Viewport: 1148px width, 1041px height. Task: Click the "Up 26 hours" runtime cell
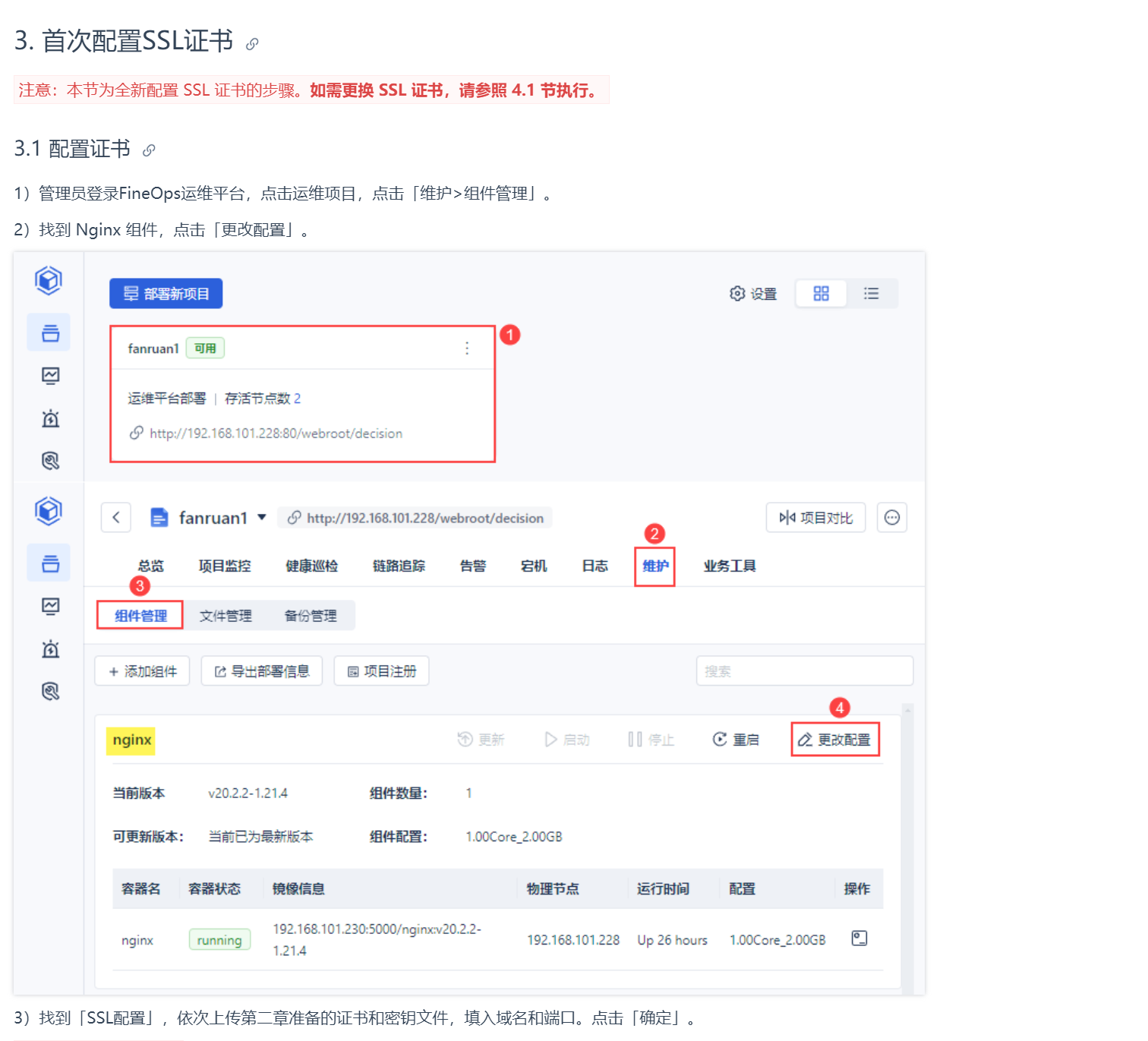(x=672, y=940)
